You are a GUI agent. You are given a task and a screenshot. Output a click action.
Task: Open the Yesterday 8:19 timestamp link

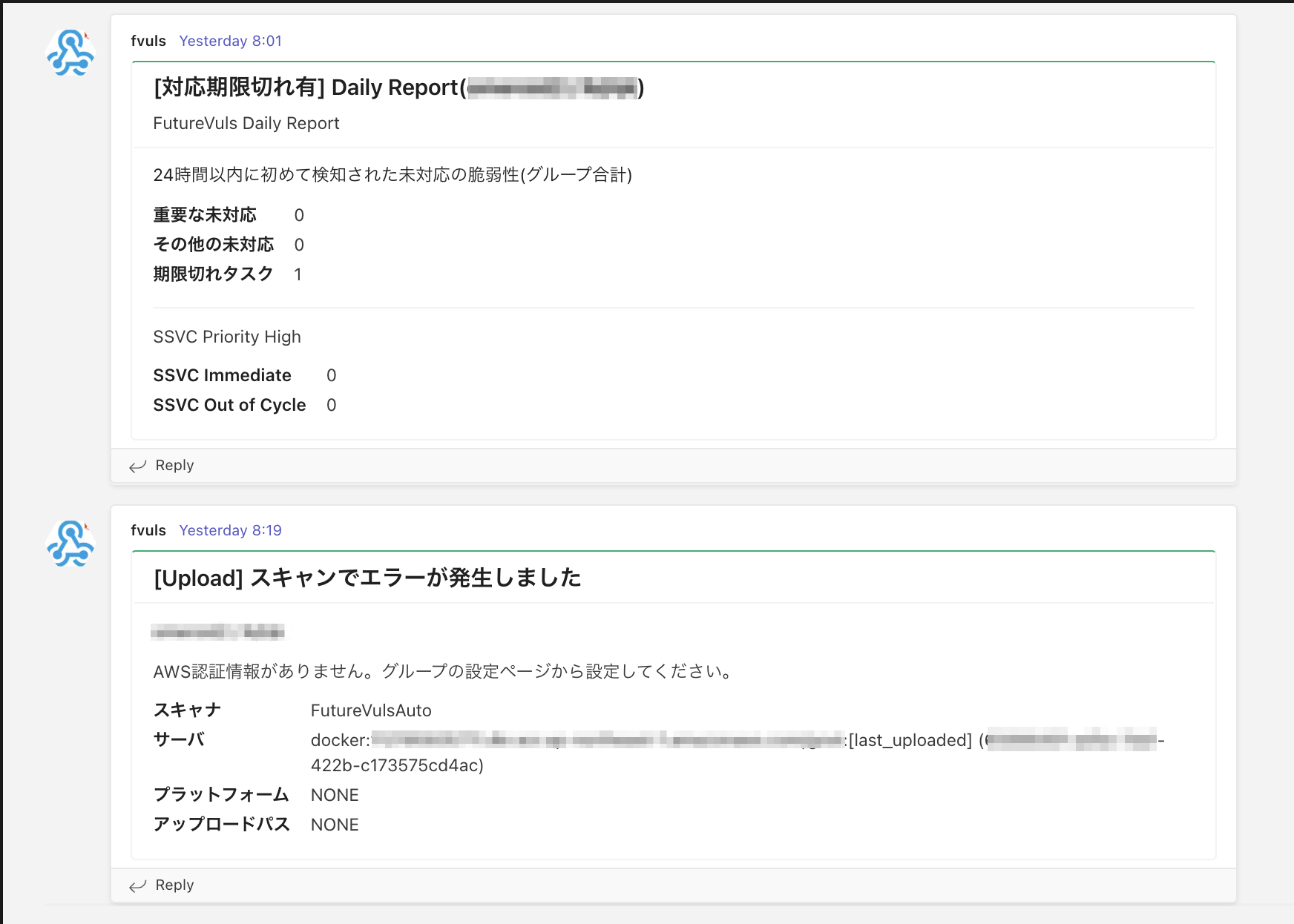231,530
